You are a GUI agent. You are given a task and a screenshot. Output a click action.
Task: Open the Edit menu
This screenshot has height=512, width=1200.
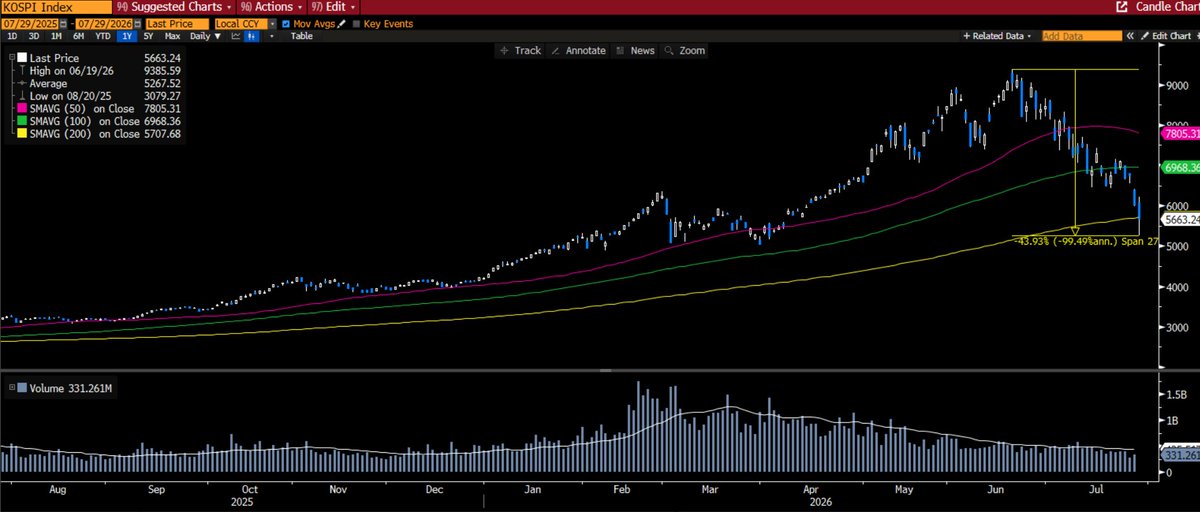335,7
